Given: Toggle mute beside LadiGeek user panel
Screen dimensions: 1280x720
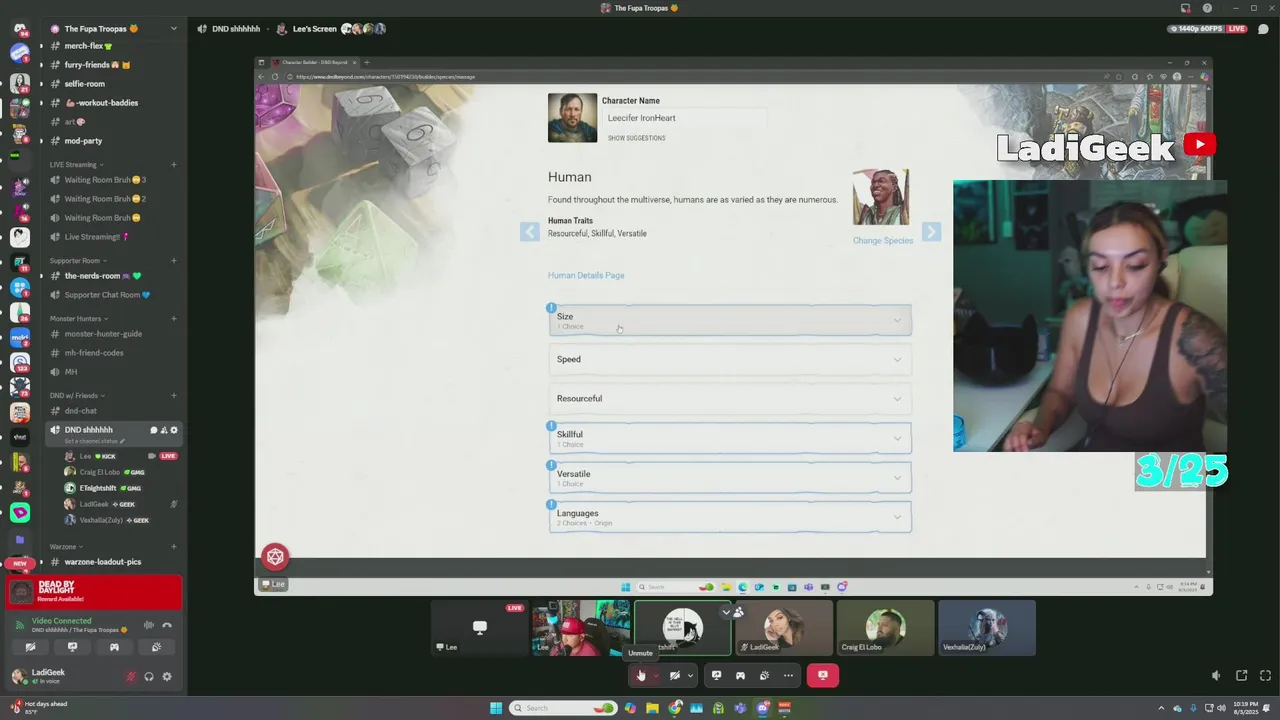Looking at the screenshot, I should coord(130,676).
